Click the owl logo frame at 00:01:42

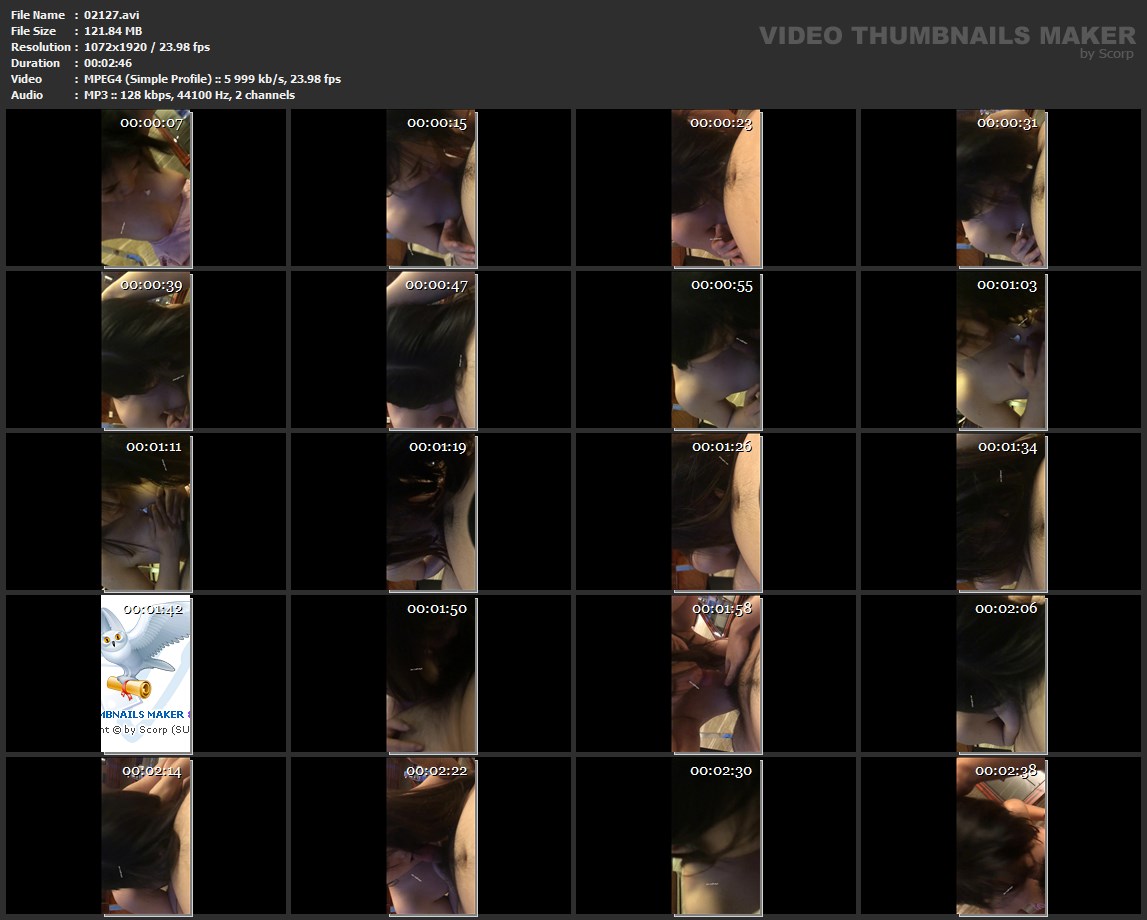point(146,674)
